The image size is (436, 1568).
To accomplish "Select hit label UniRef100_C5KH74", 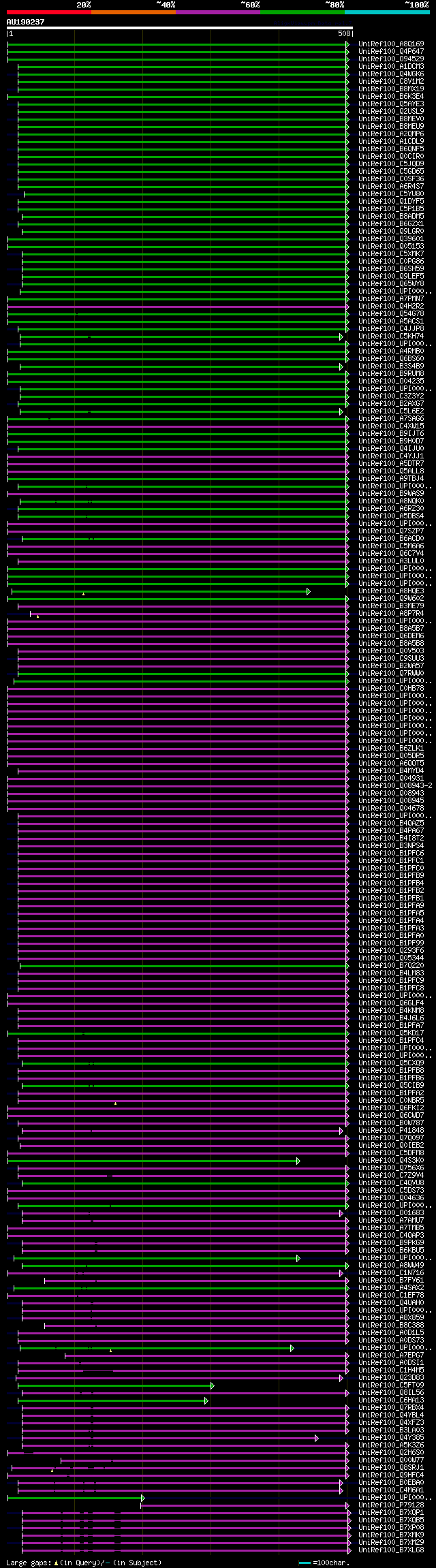I will click(x=391, y=336).
